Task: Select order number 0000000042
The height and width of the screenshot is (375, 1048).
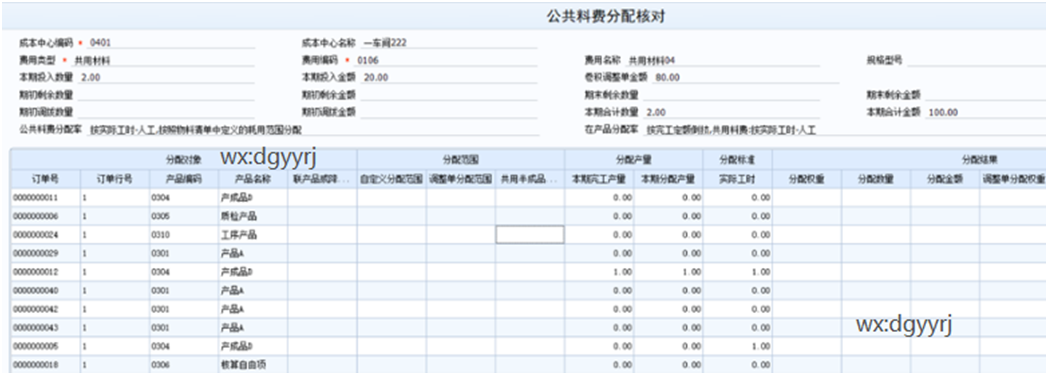Action: pyautogui.click(x=45, y=310)
